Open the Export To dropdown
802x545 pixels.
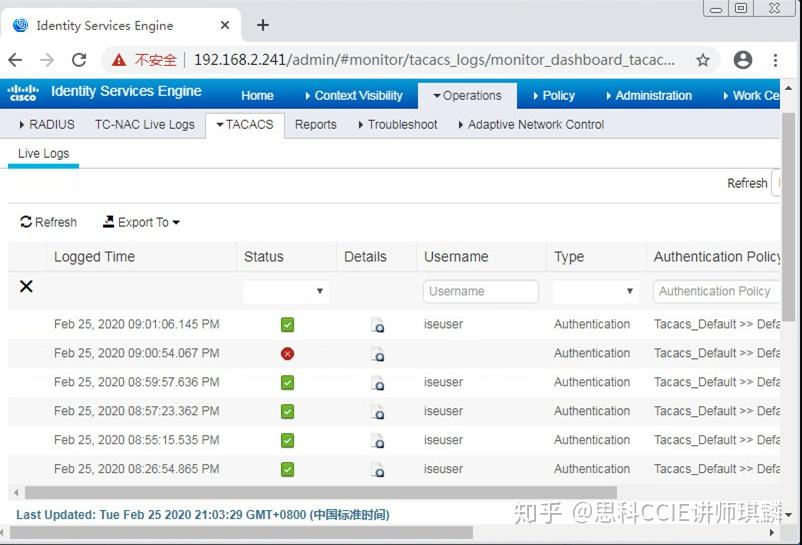click(x=142, y=222)
